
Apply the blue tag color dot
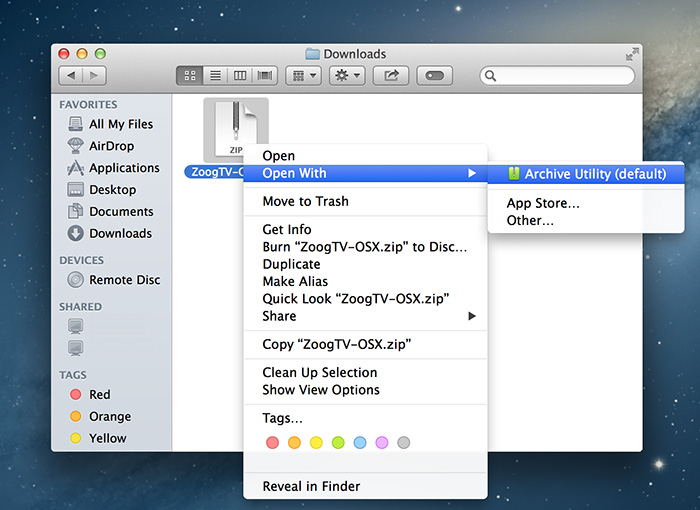[x=360, y=443]
